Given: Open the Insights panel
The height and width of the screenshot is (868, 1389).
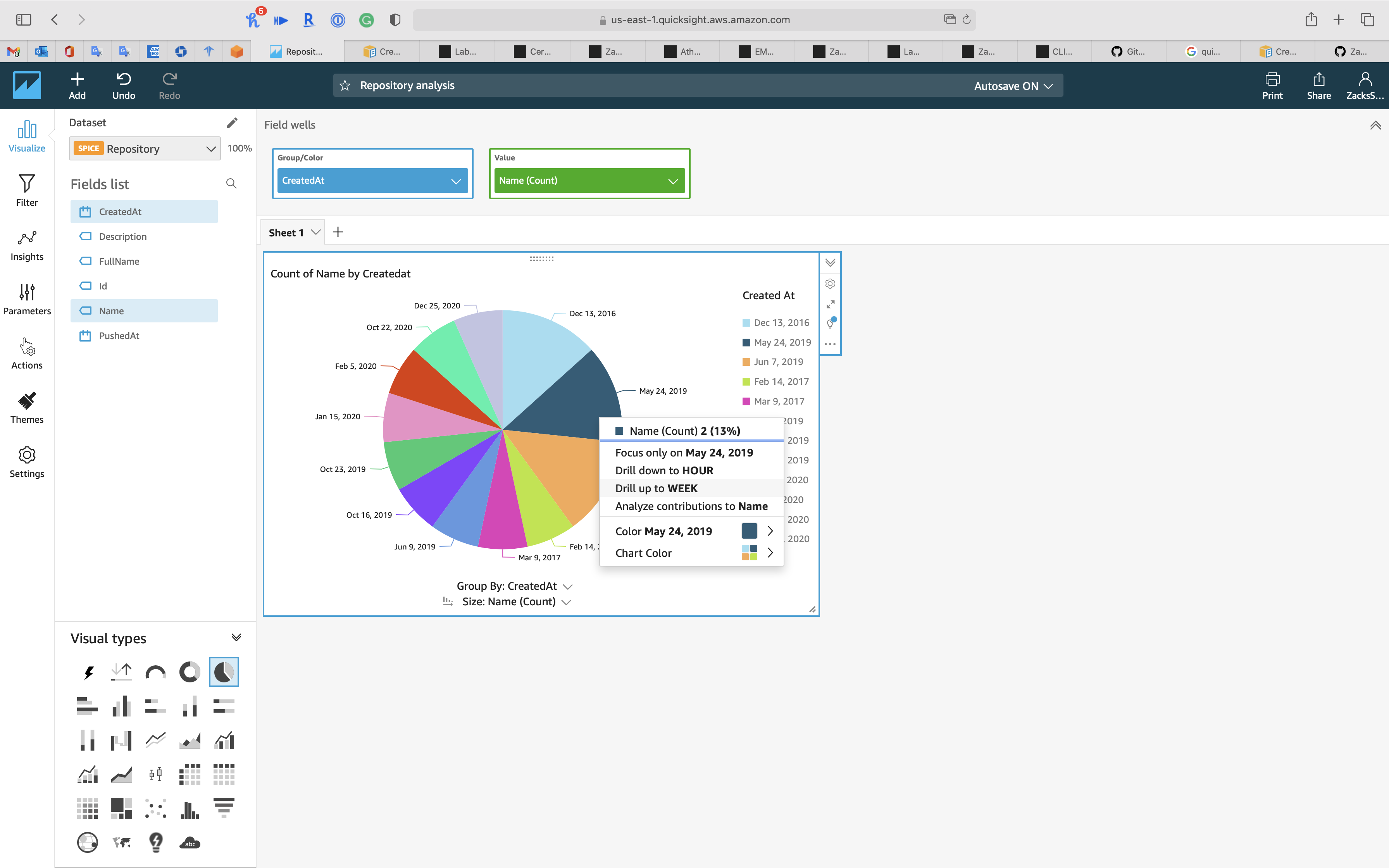Looking at the screenshot, I should point(26,245).
